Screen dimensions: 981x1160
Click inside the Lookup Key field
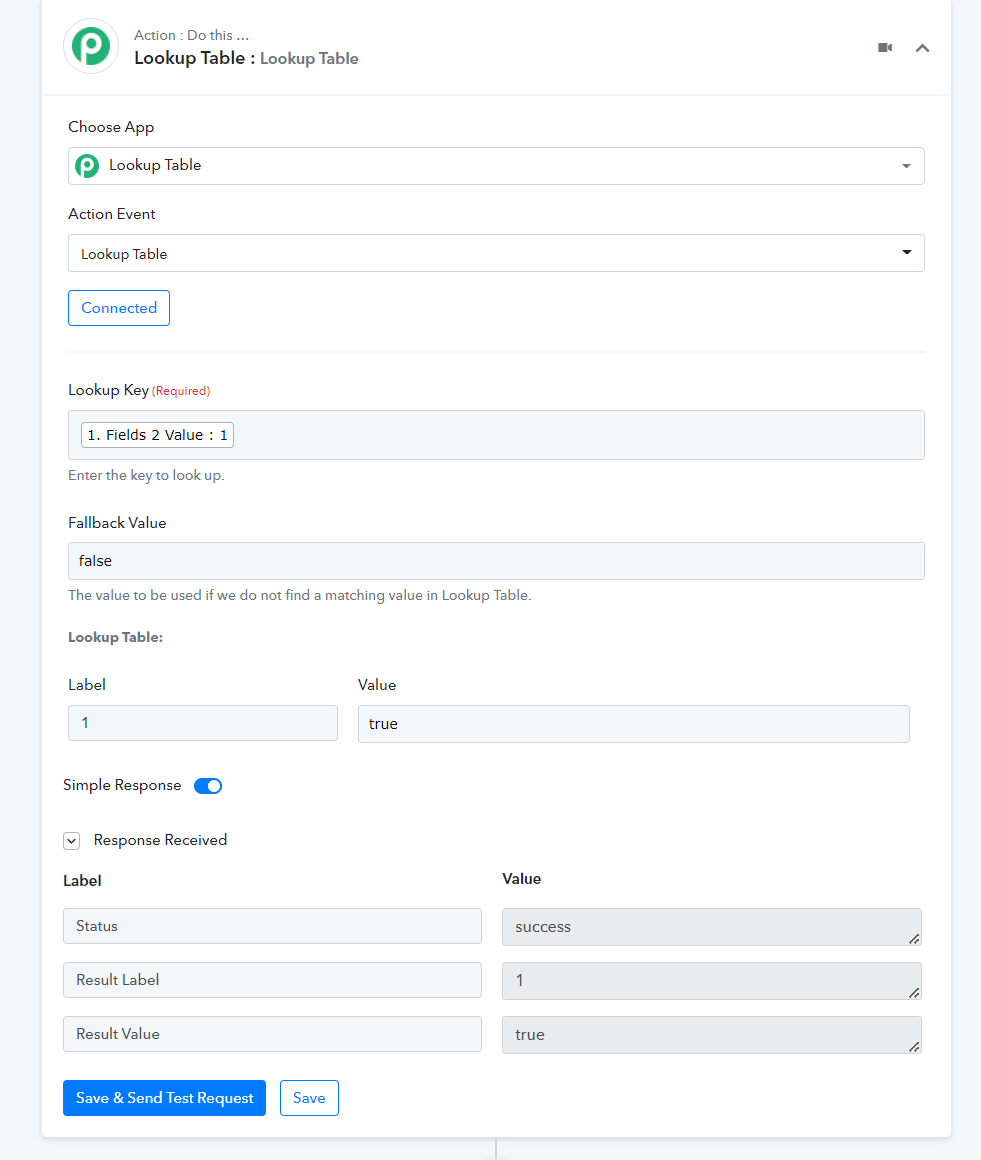coord(580,435)
